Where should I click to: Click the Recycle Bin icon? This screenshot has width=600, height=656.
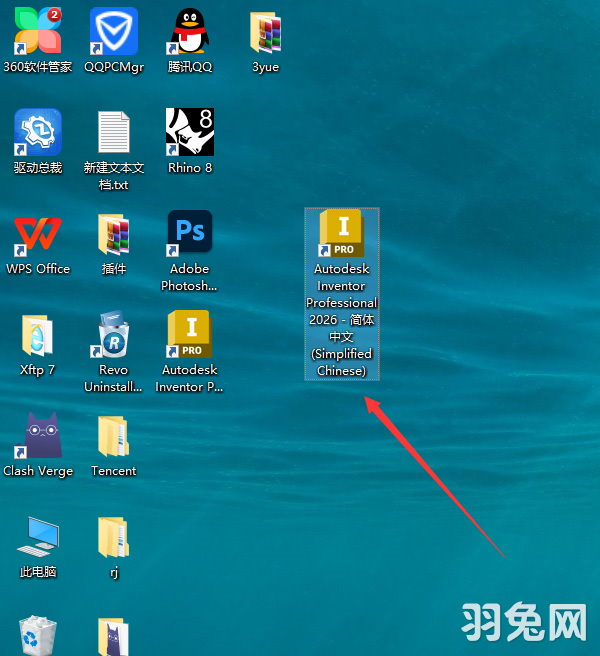click(x=38, y=635)
